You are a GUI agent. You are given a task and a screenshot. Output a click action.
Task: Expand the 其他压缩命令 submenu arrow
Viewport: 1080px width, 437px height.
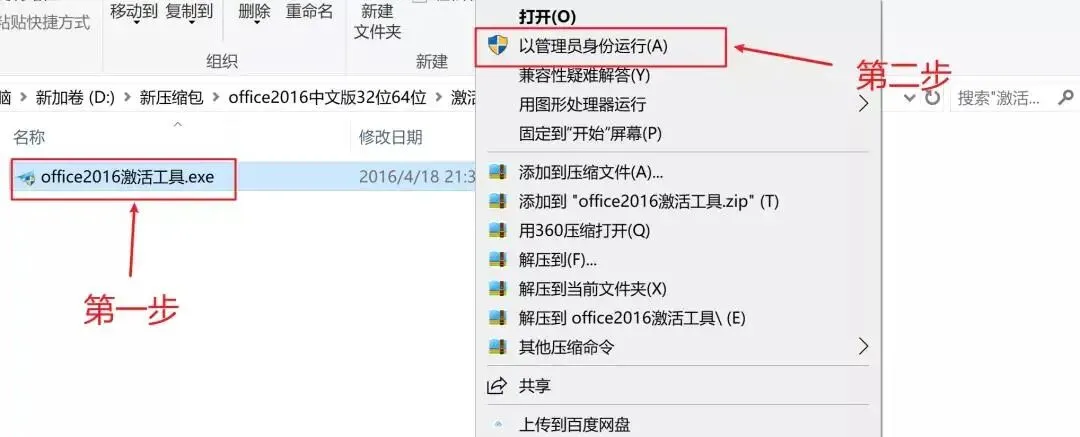pyautogui.click(x=864, y=346)
